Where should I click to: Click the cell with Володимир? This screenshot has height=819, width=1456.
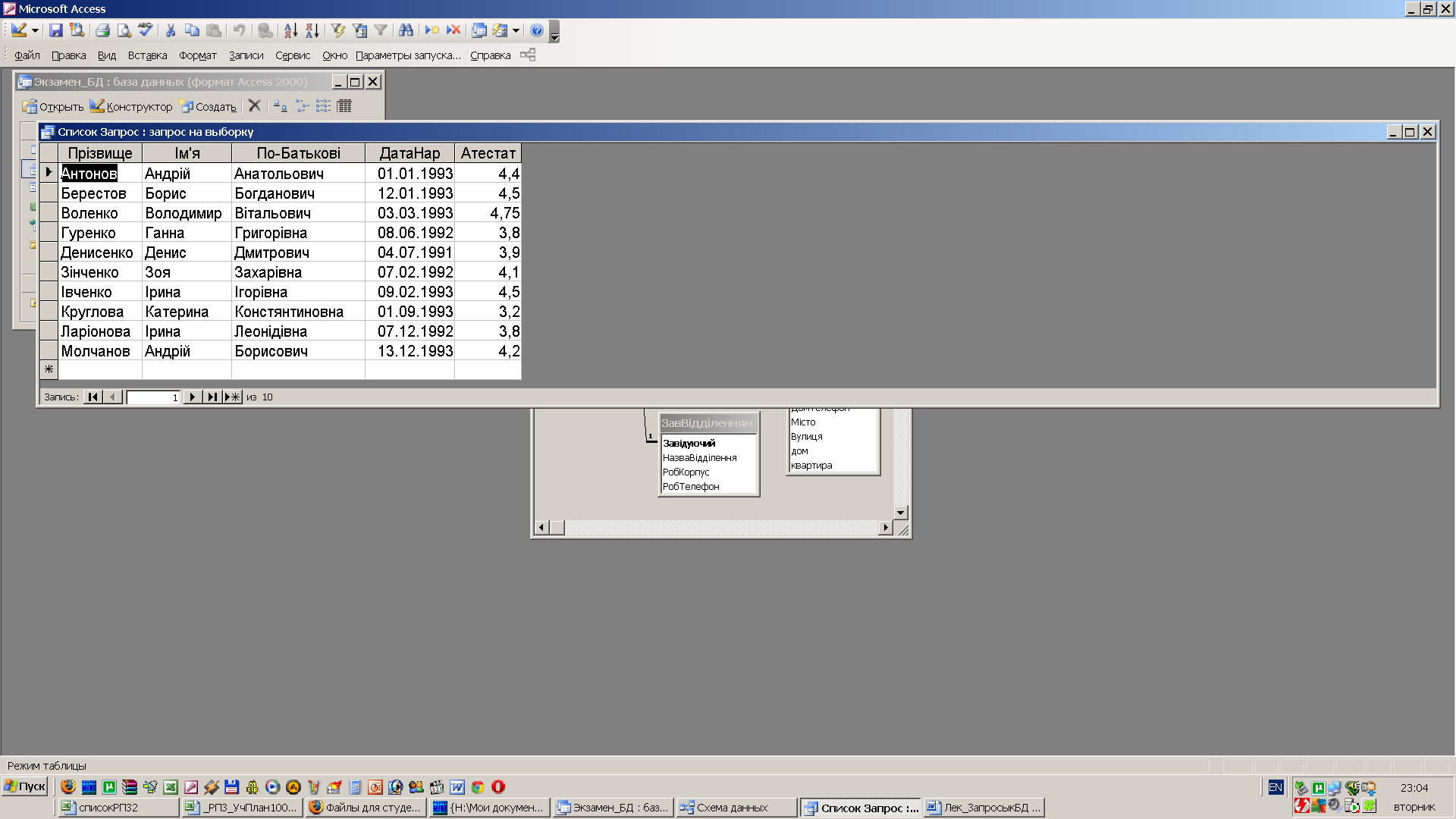pyautogui.click(x=187, y=213)
